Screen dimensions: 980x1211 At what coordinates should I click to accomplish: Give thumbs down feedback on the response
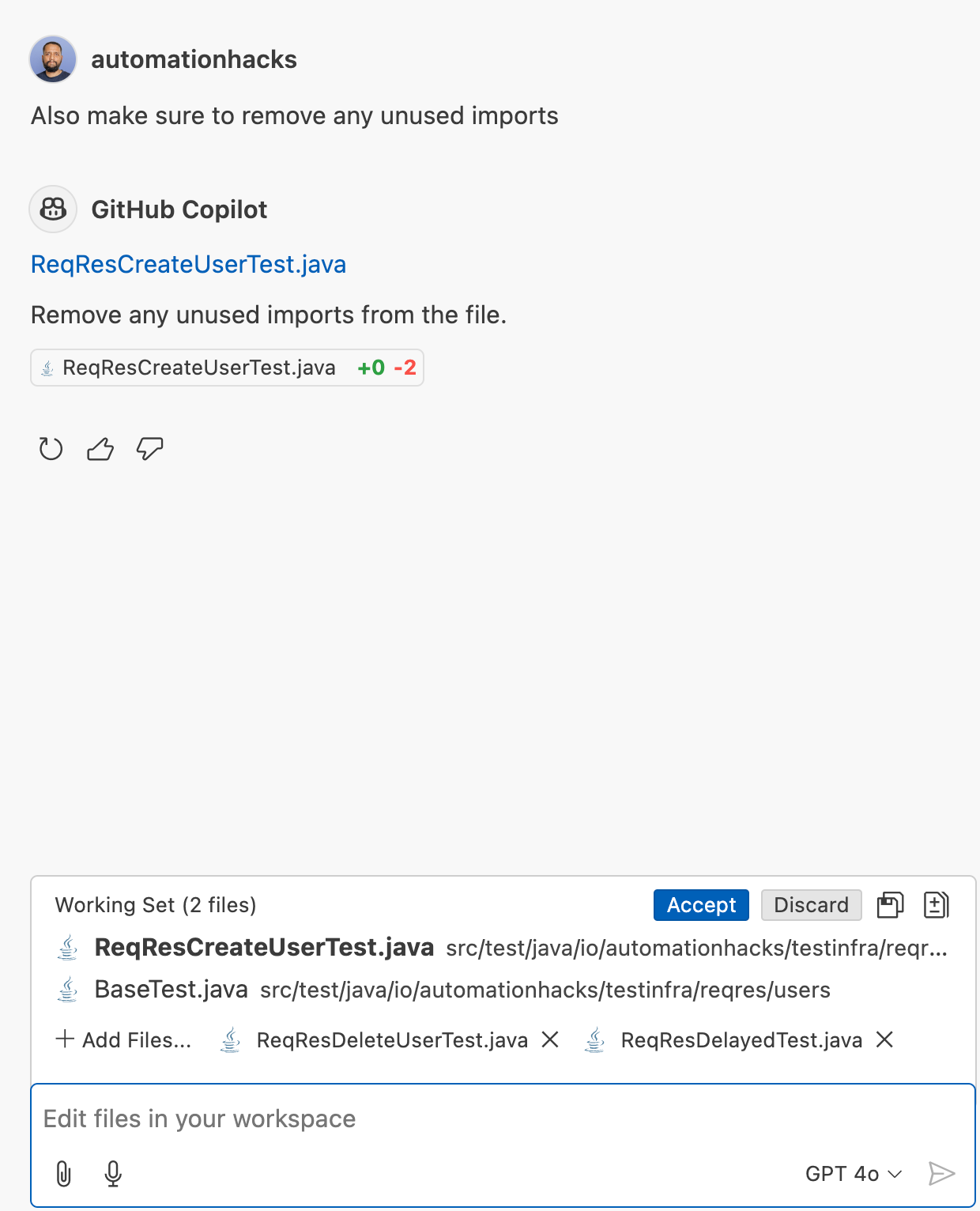coord(149,449)
